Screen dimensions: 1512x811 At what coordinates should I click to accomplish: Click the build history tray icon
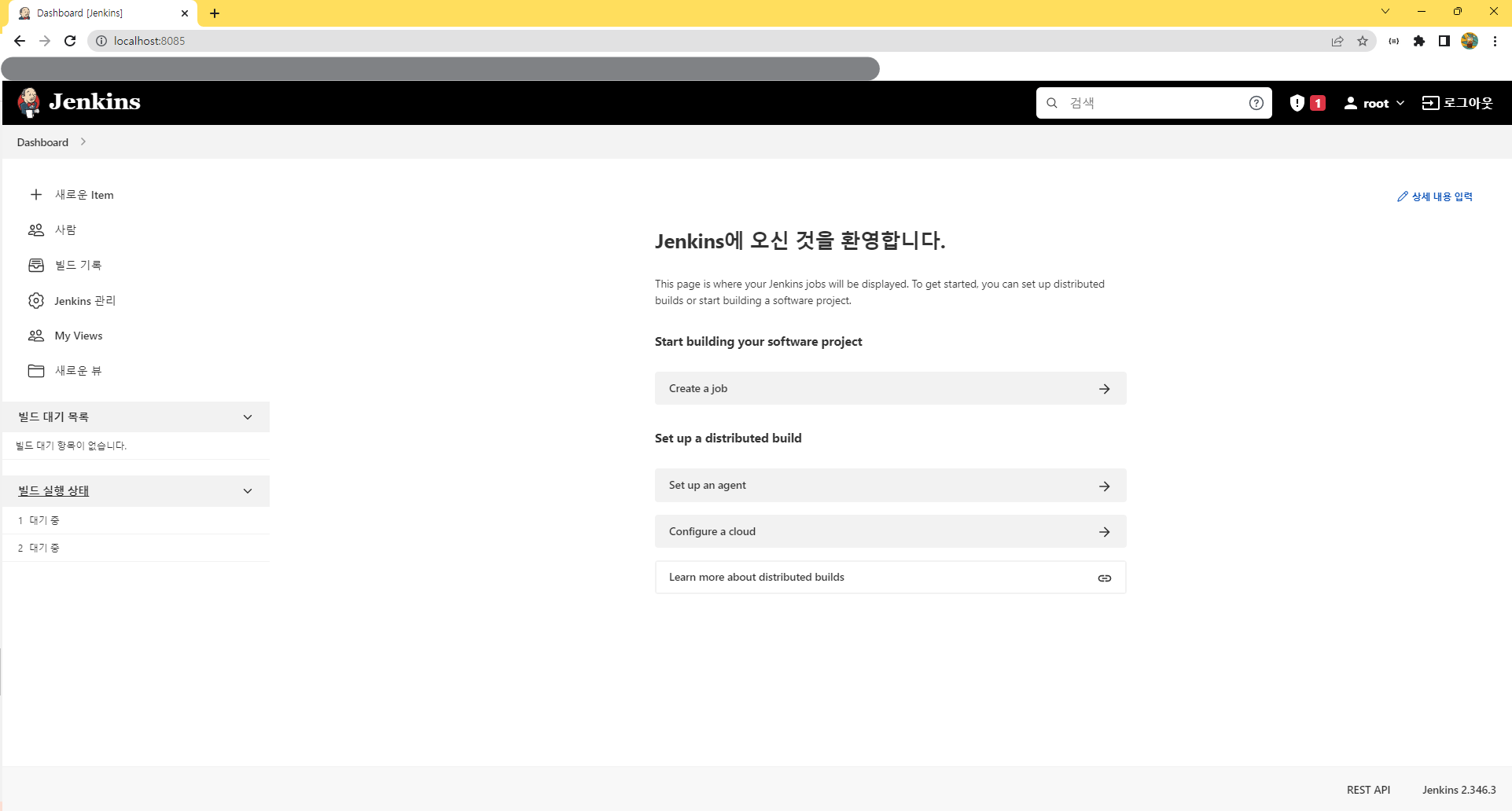pos(36,265)
